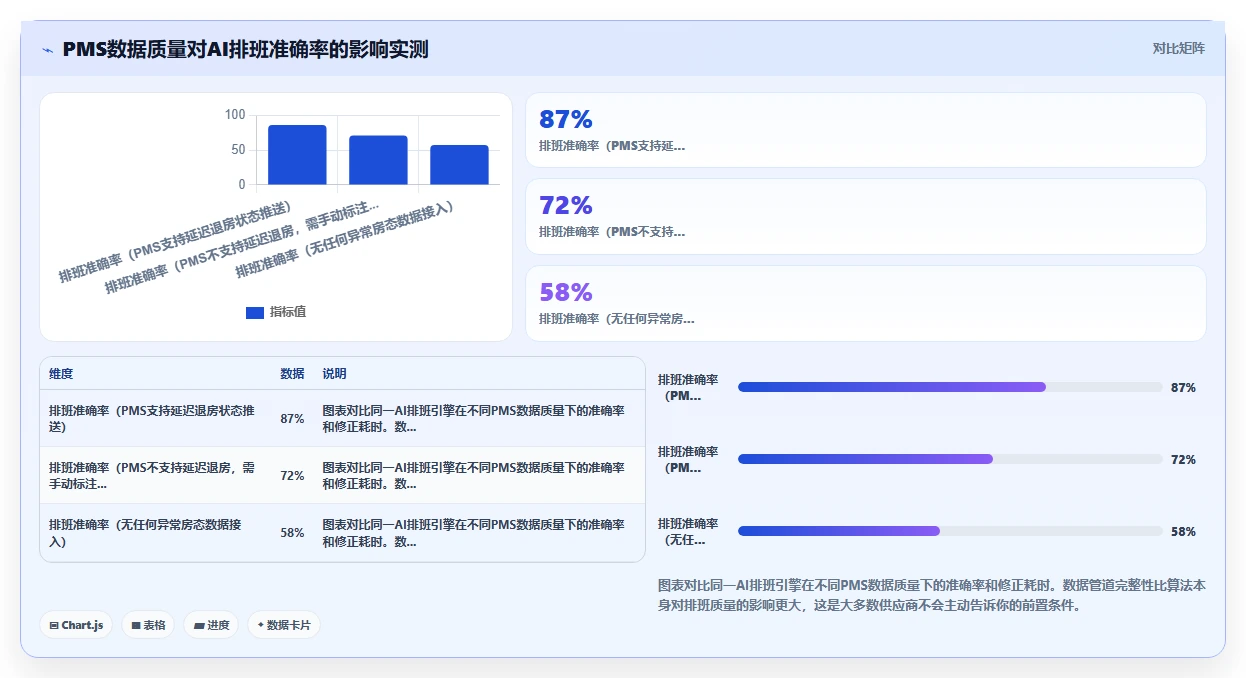
Task: Select the tallest chart bar for 87%
Action: pos(297,155)
